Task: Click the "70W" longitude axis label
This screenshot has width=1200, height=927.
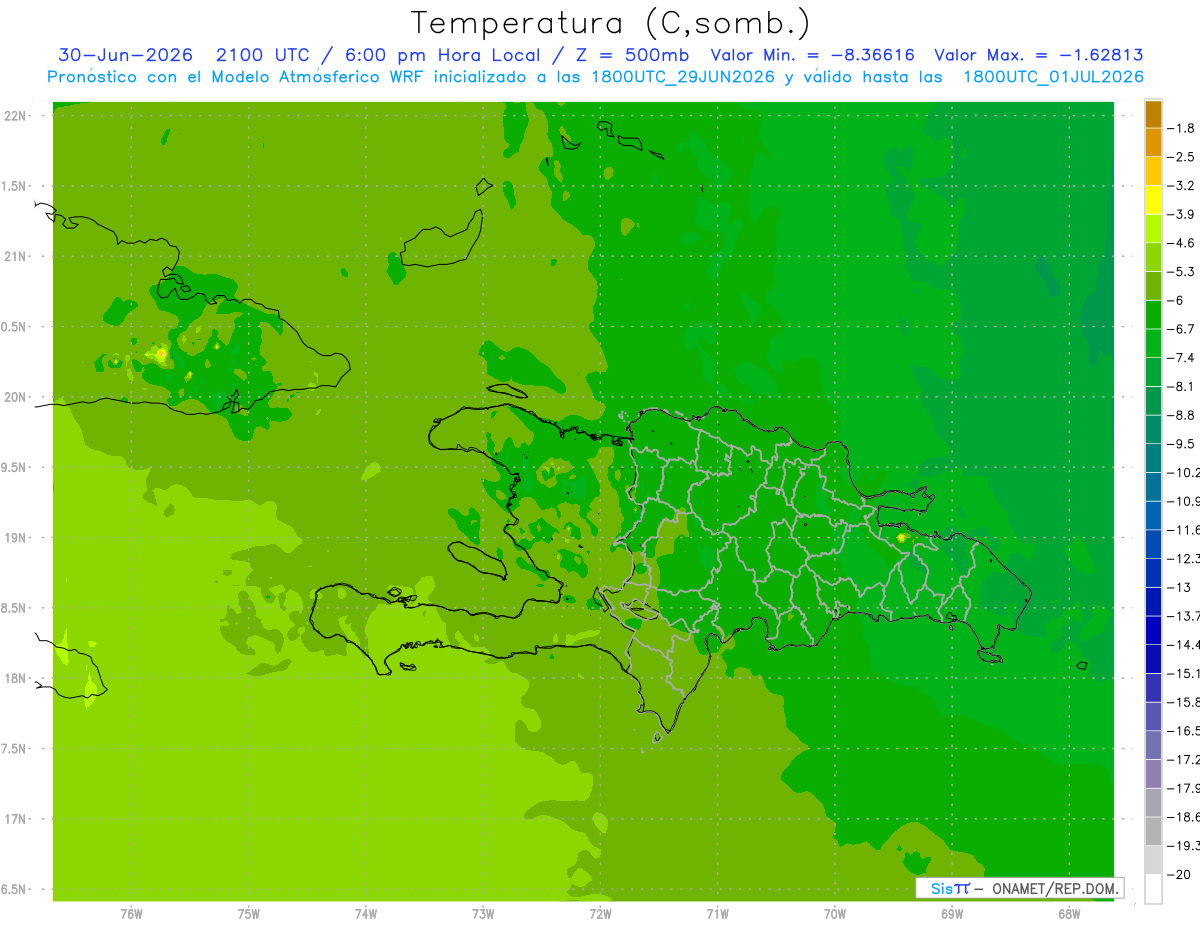Action: 835,913
